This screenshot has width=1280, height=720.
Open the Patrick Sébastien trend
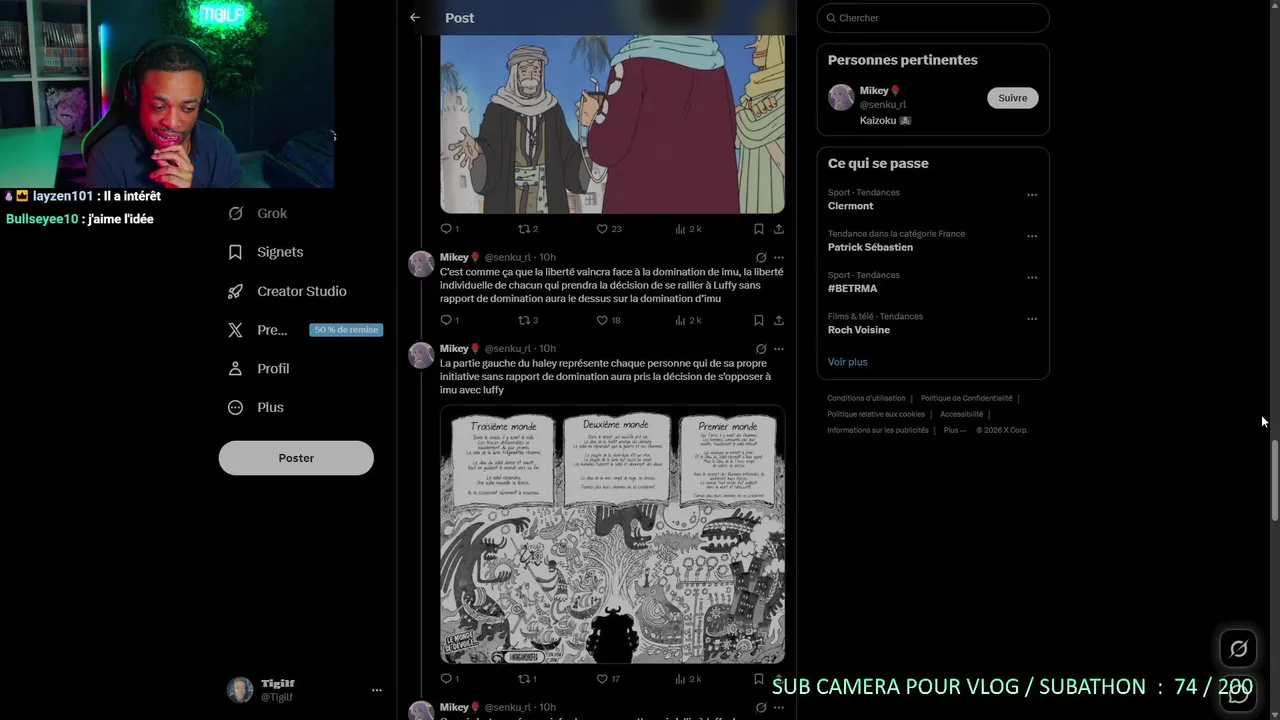870,247
